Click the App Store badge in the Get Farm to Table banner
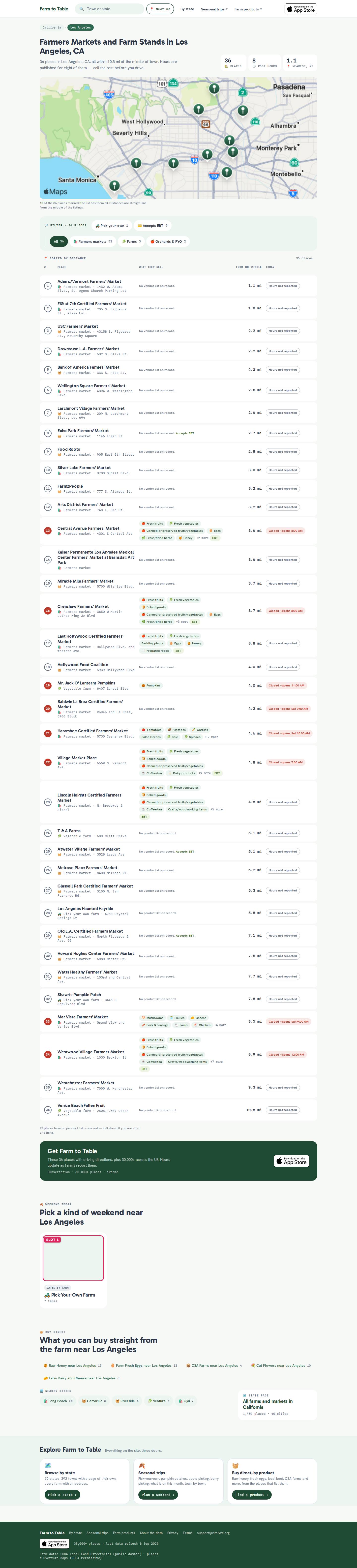Screen dimensions: 357x1568 (x=291, y=1161)
